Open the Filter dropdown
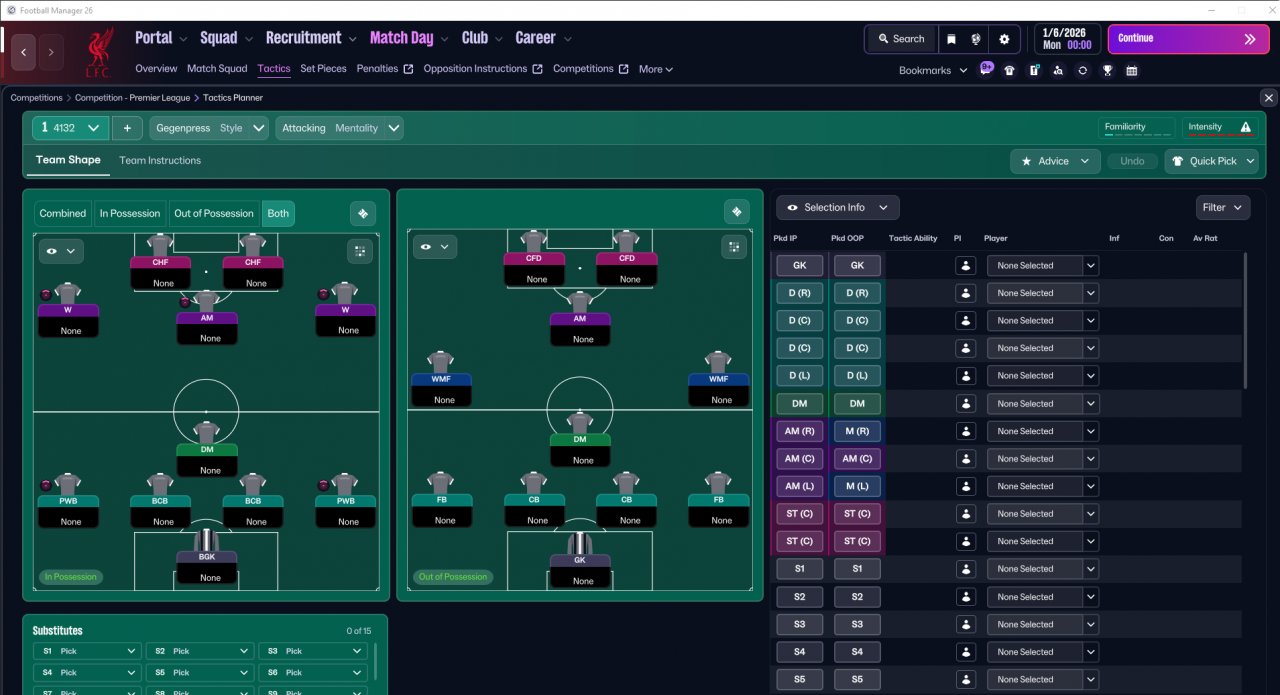The image size is (1280, 695). click(1223, 207)
